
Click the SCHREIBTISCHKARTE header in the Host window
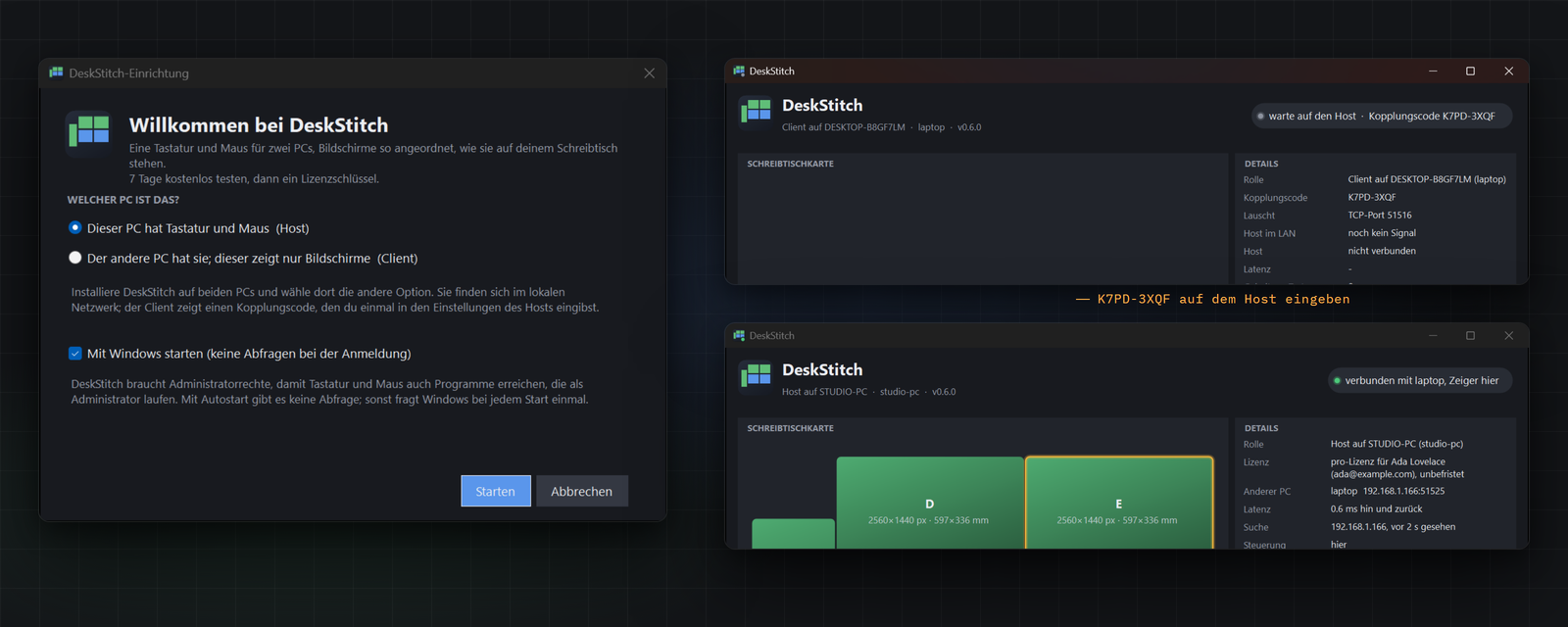[x=791, y=428]
